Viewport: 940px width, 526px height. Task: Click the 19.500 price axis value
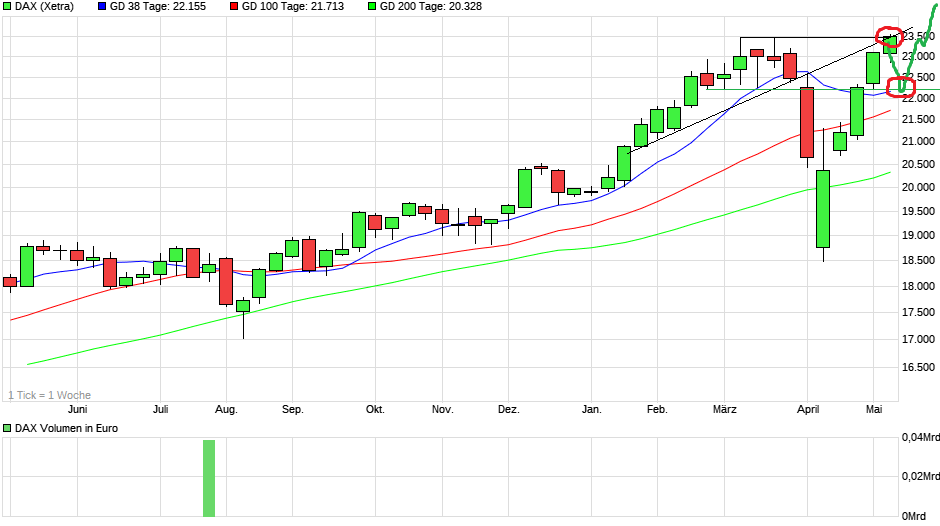coord(918,211)
